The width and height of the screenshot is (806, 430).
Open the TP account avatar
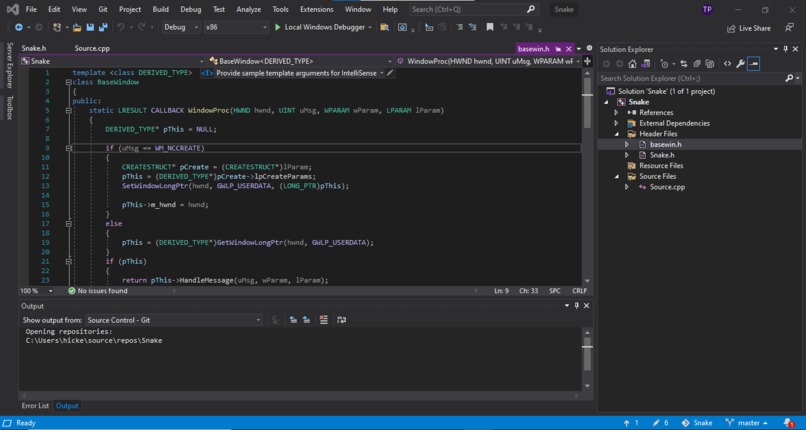pyautogui.click(x=707, y=9)
